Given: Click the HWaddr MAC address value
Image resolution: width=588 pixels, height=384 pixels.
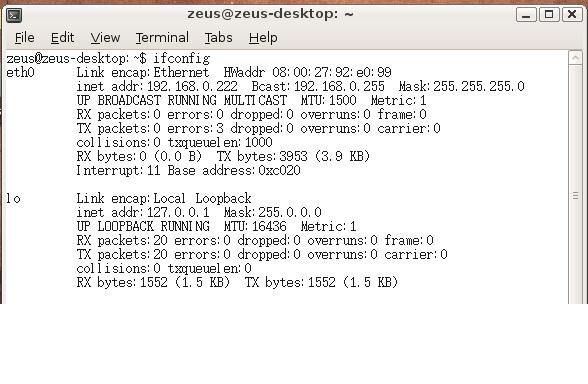Looking at the screenshot, I should [x=332, y=72].
